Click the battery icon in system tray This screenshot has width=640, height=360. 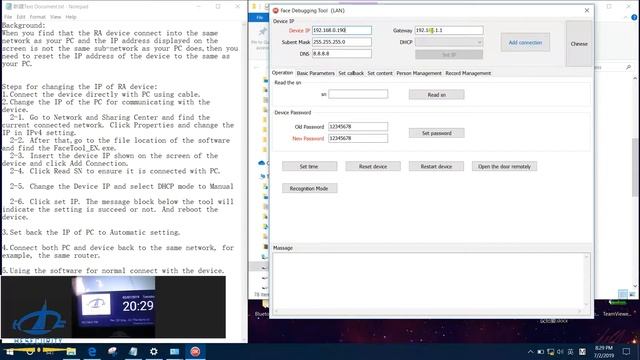(540, 351)
